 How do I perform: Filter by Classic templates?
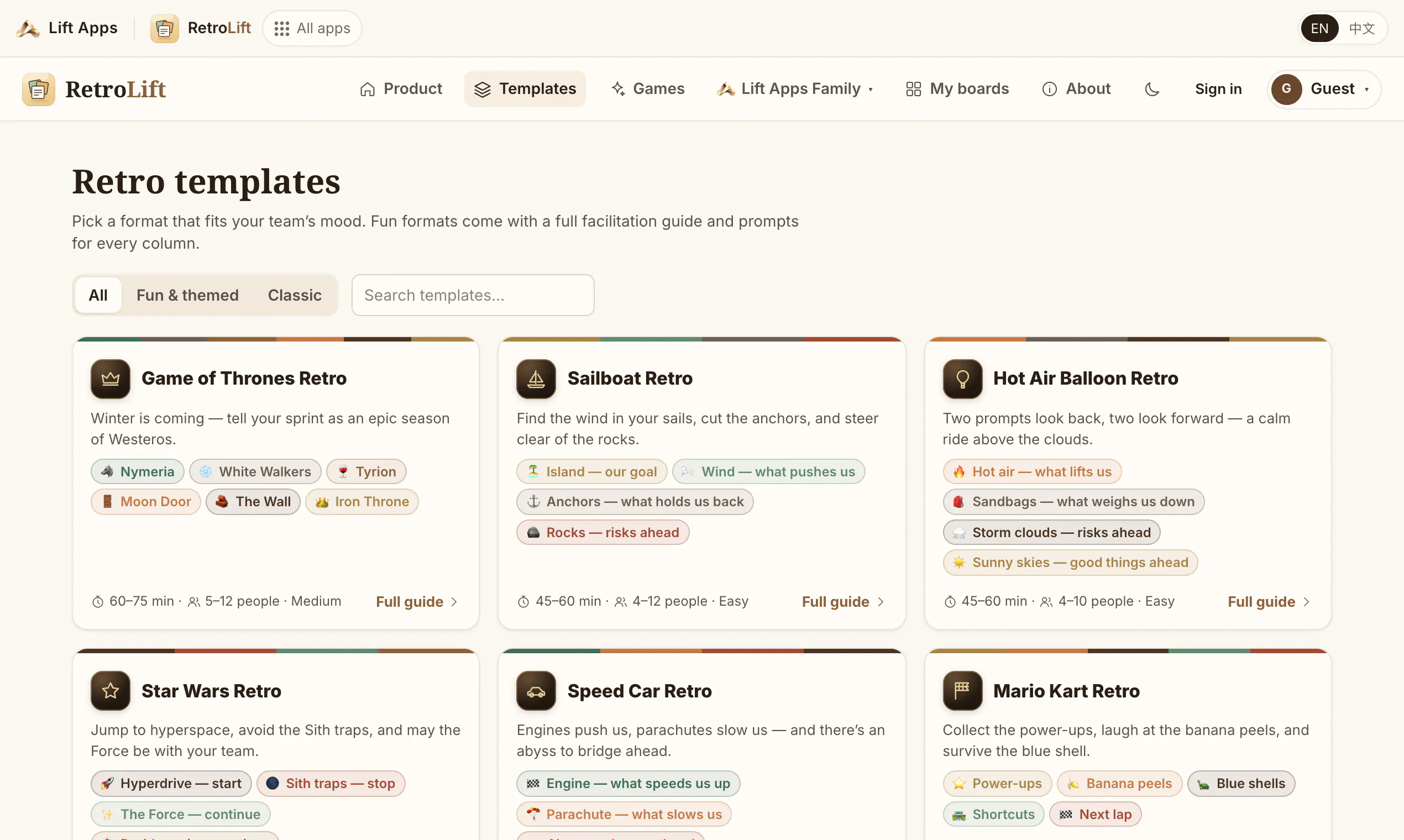[295, 295]
